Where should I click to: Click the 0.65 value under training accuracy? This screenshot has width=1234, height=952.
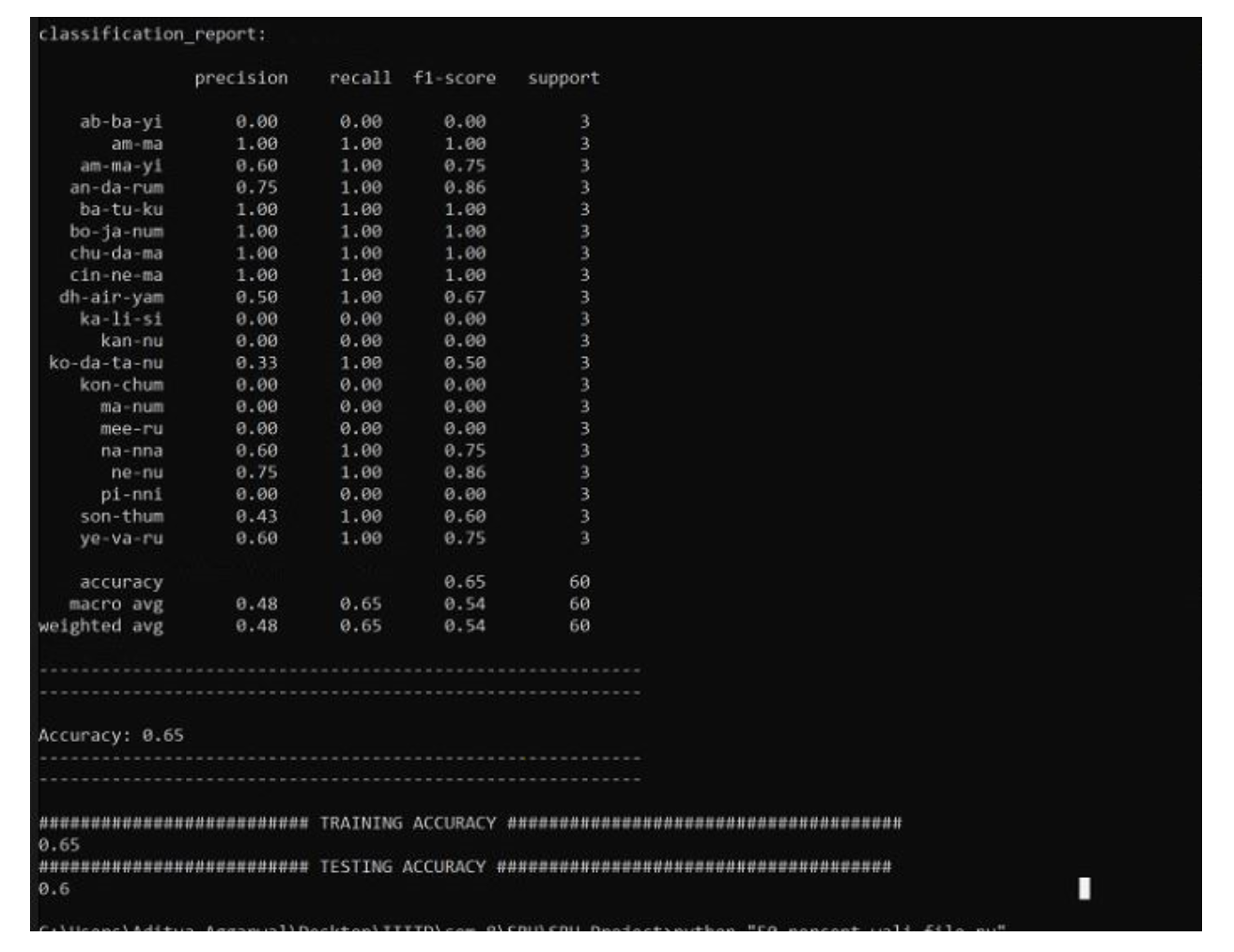pyautogui.click(x=58, y=845)
